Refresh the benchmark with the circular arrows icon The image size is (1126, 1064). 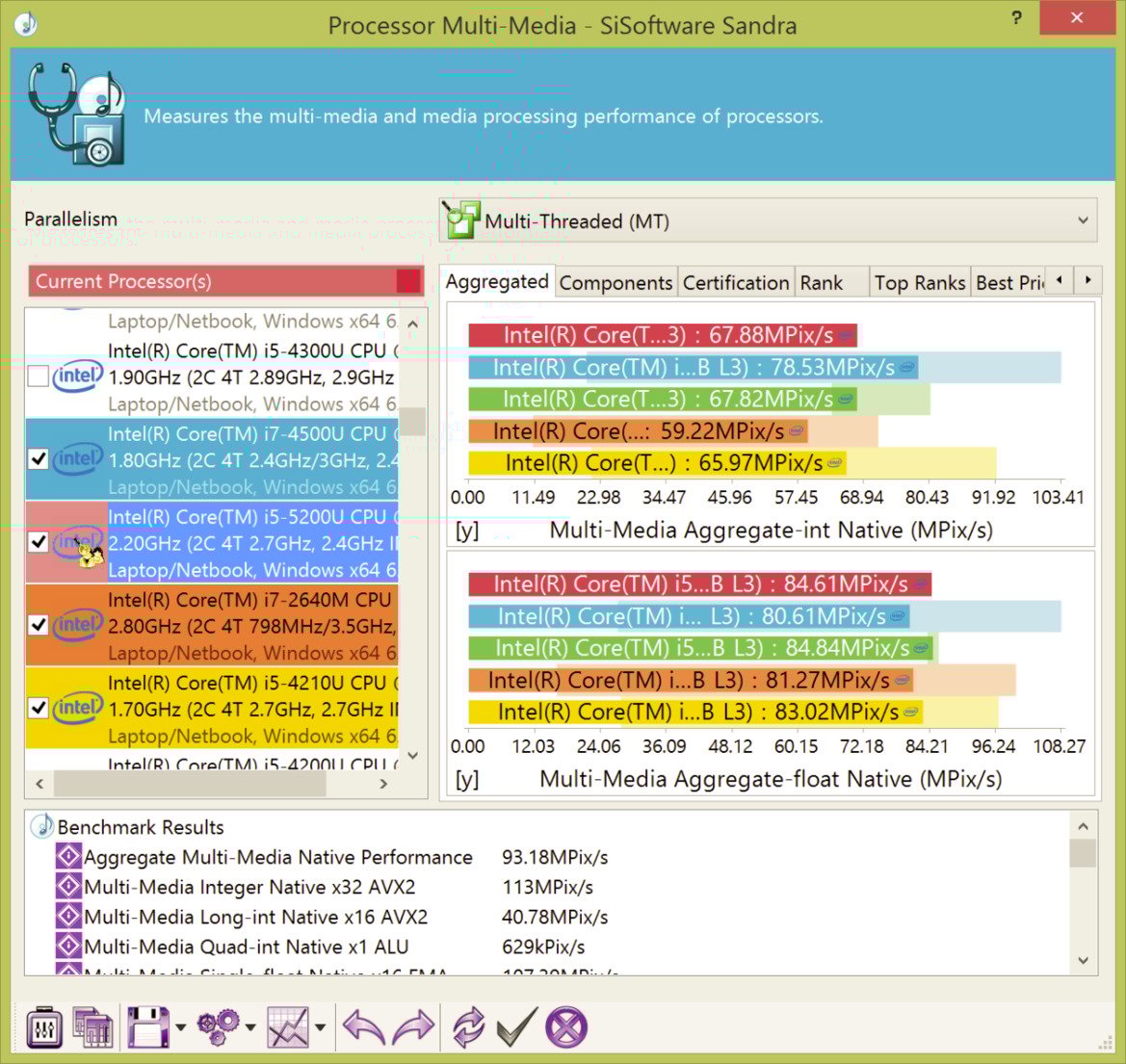468,1027
